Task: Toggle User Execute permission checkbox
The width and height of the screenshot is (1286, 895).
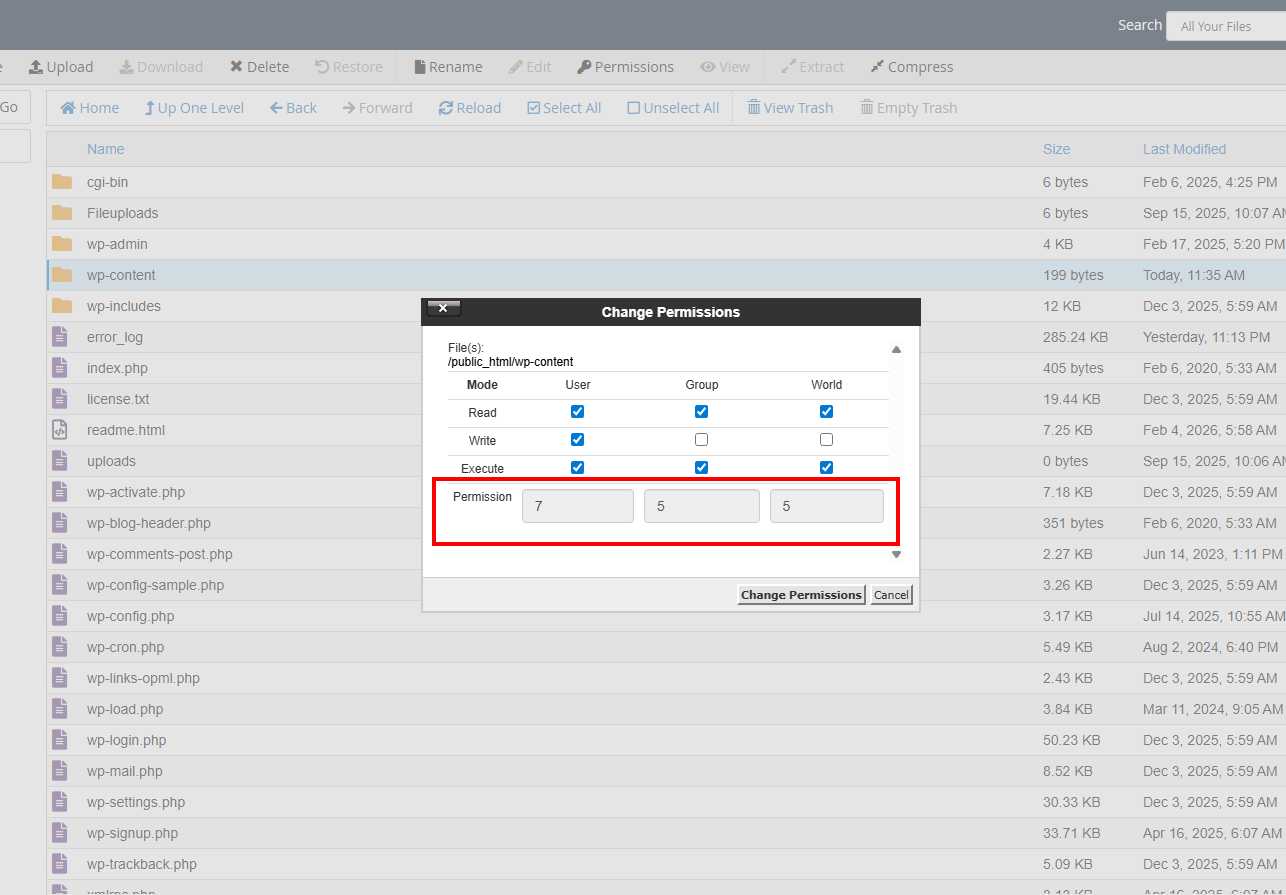Action: point(577,467)
